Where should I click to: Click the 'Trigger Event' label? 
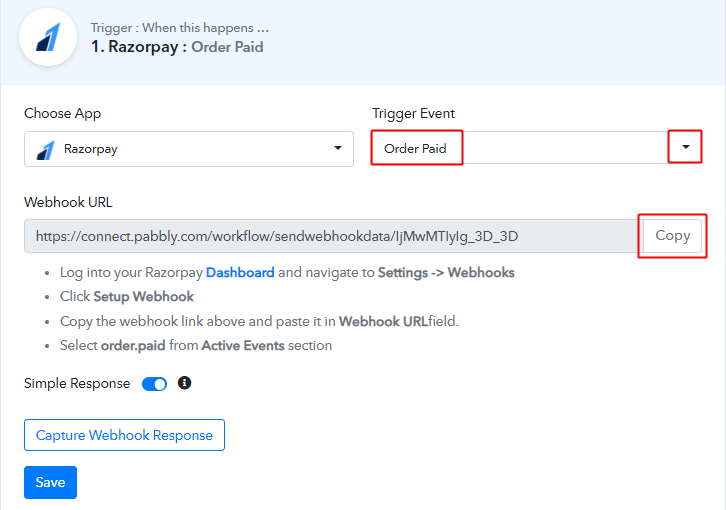[413, 113]
